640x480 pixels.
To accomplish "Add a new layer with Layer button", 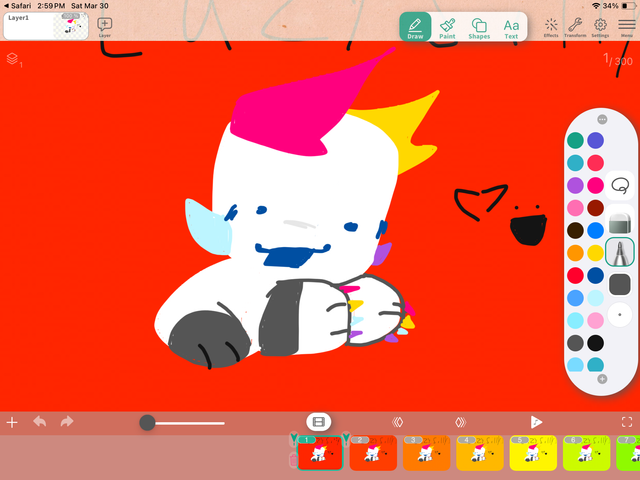I will click(x=104, y=27).
